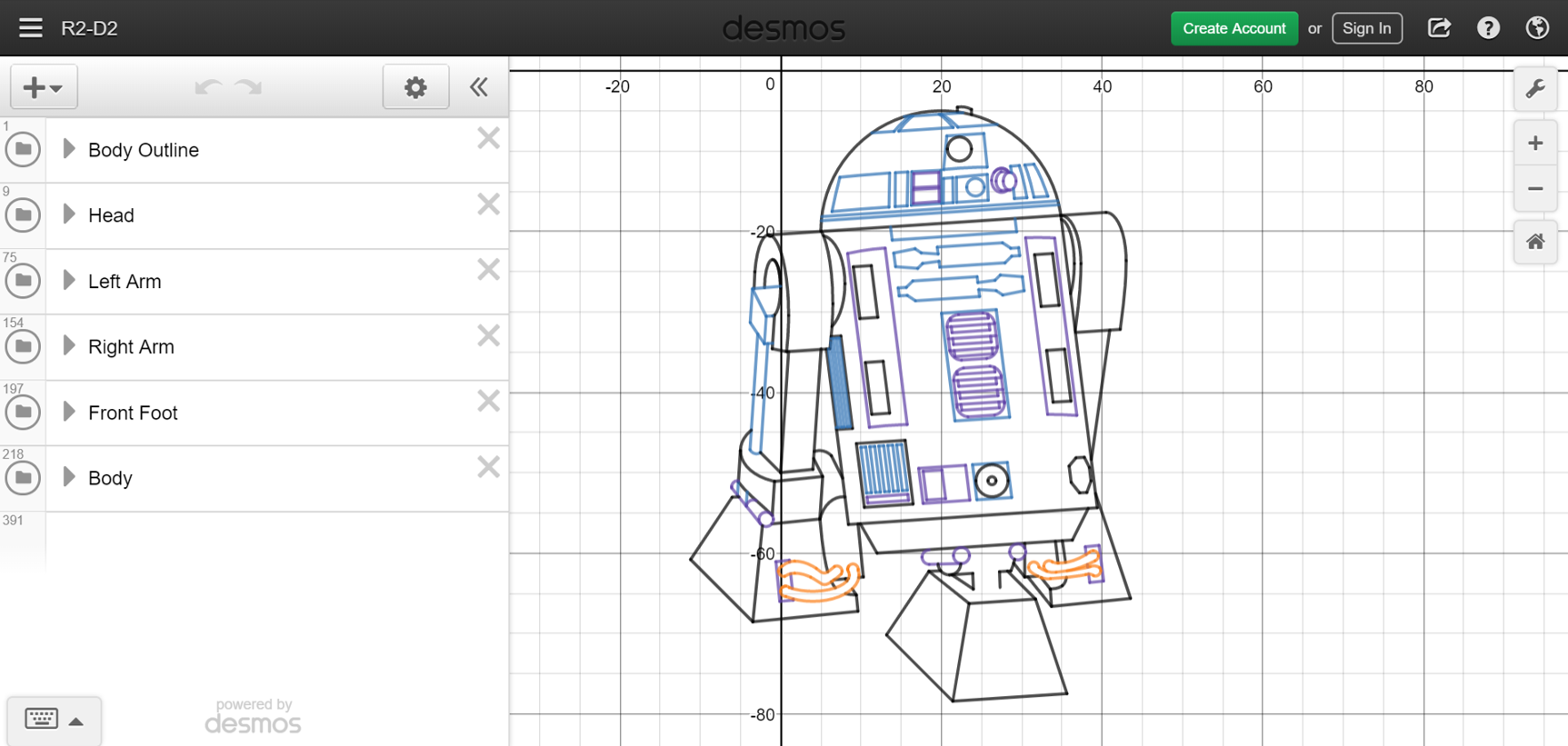
Task: Toggle the Front Foot folder visibility
Action: click(x=23, y=413)
